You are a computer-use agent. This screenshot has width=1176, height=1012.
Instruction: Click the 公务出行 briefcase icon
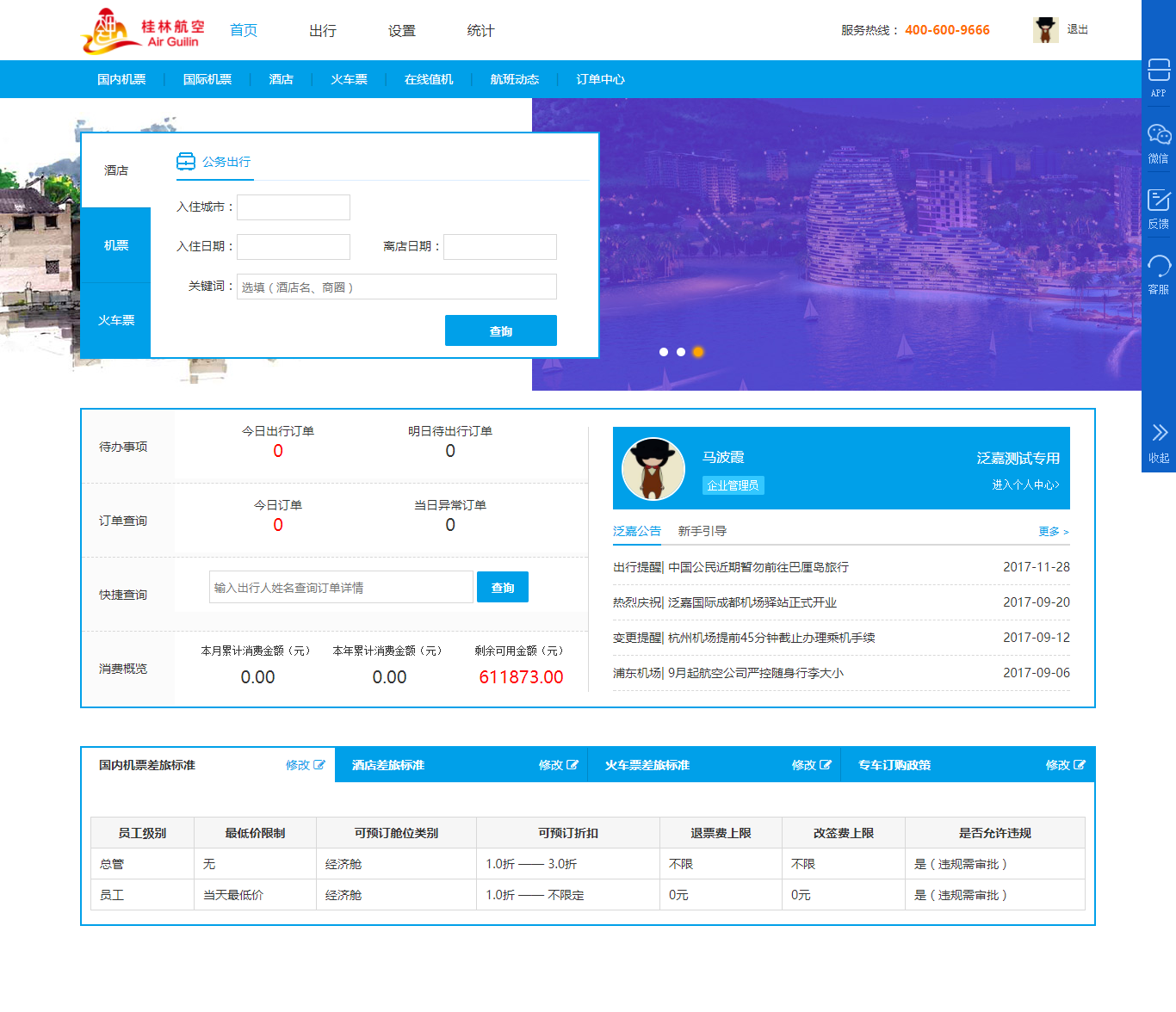pos(186,162)
